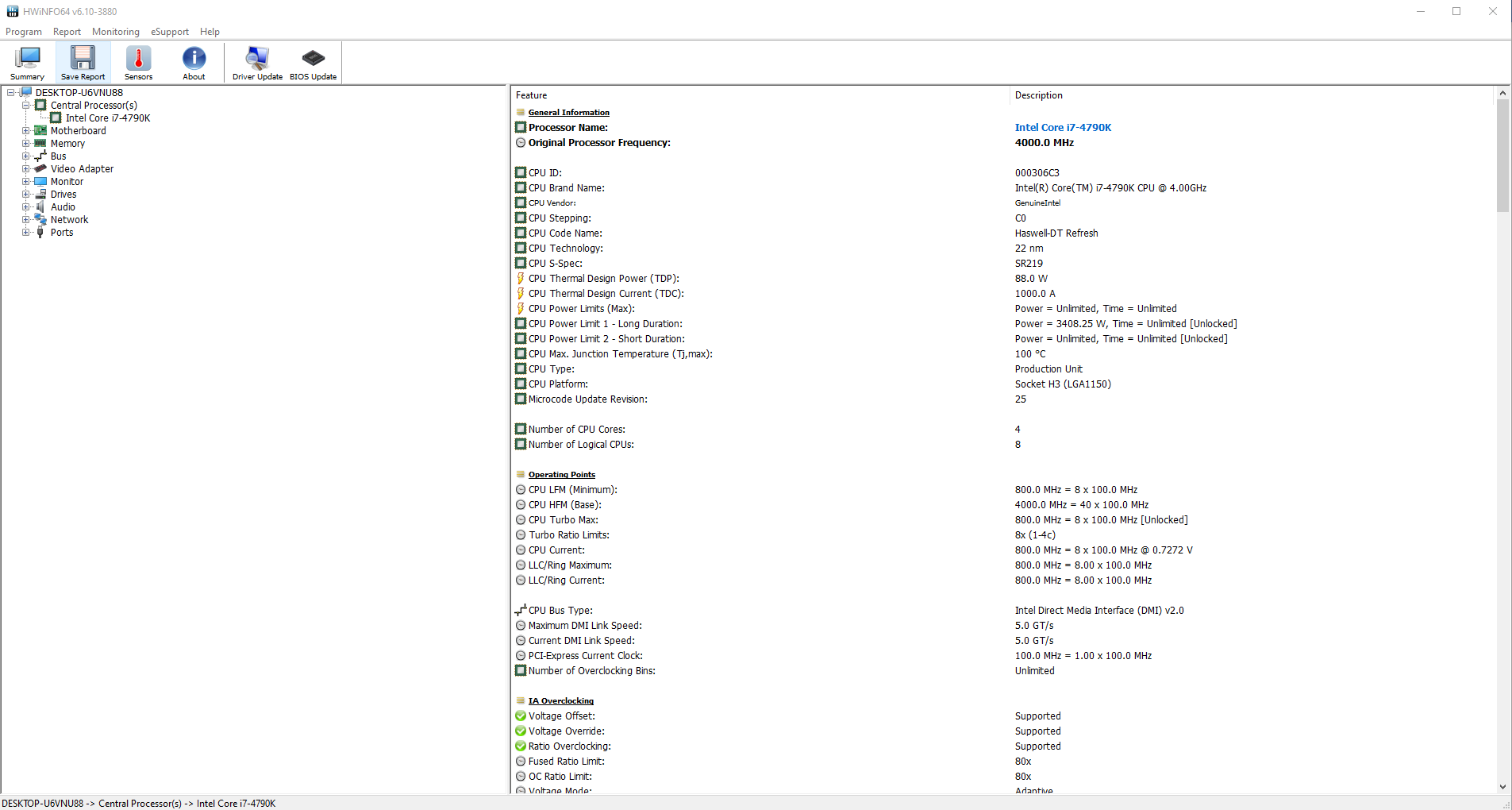Click the Ratio Overclocking green check icon
Image resolution: width=1512 pixels, height=810 pixels.
(521, 746)
